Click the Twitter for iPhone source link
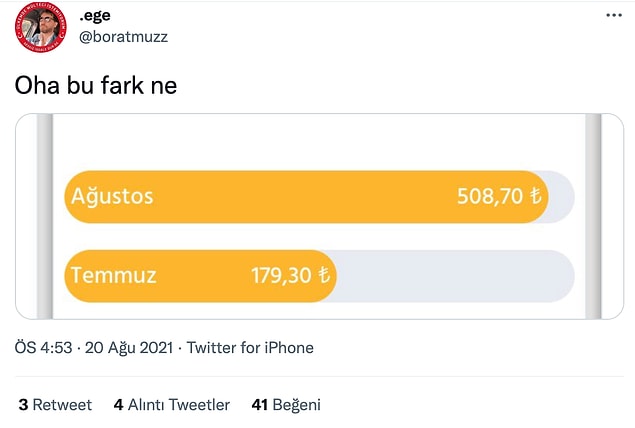The height and width of the screenshot is (428, 635). click(x=250, y=348)
